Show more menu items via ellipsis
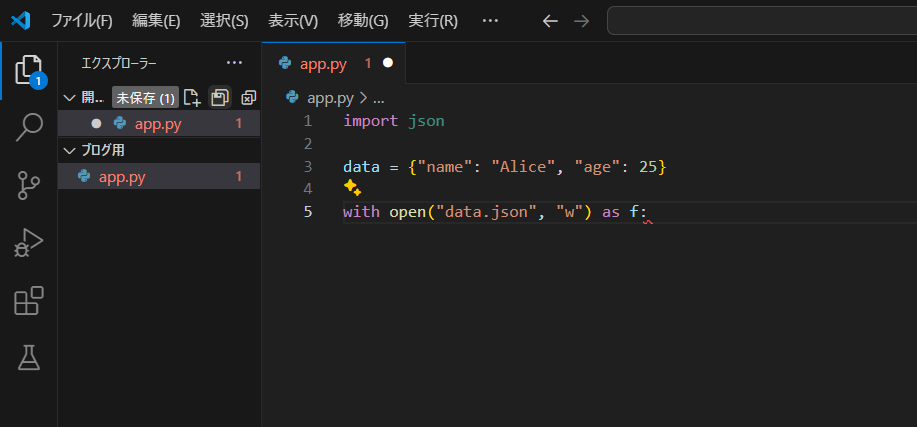This screenshot has width=917, height=427. click(490, 22)
